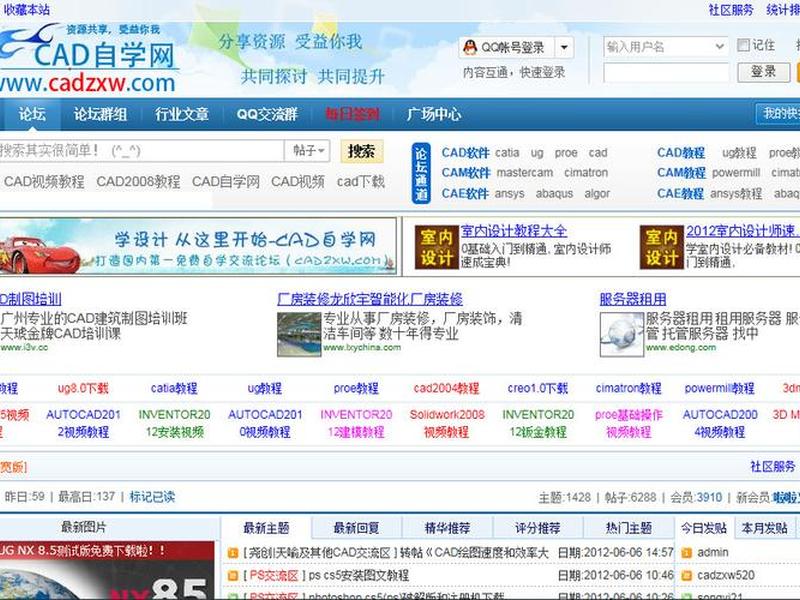Click the password input field
Viewport: 800px width, 600px height.
[x=665, y=72]
